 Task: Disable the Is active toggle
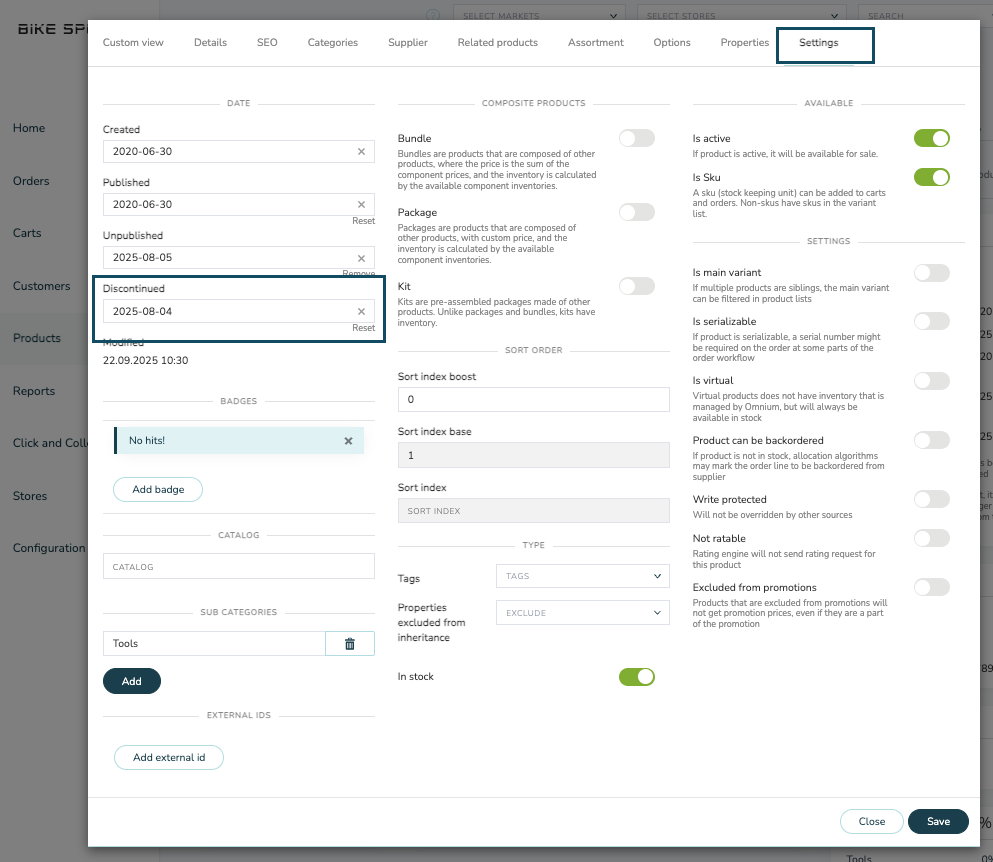931,138
